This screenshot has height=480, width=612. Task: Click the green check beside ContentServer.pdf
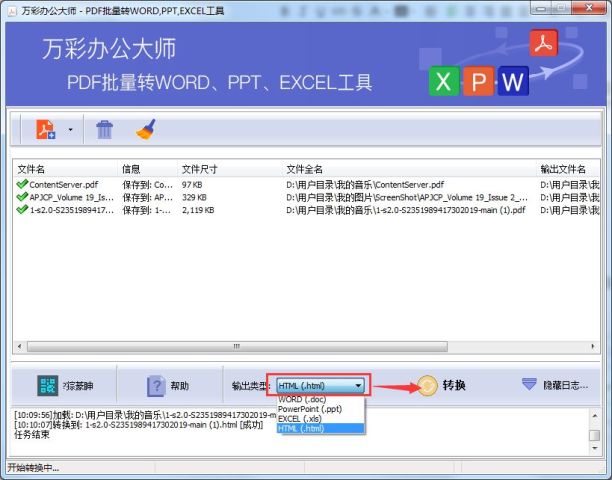pos(22,184)
